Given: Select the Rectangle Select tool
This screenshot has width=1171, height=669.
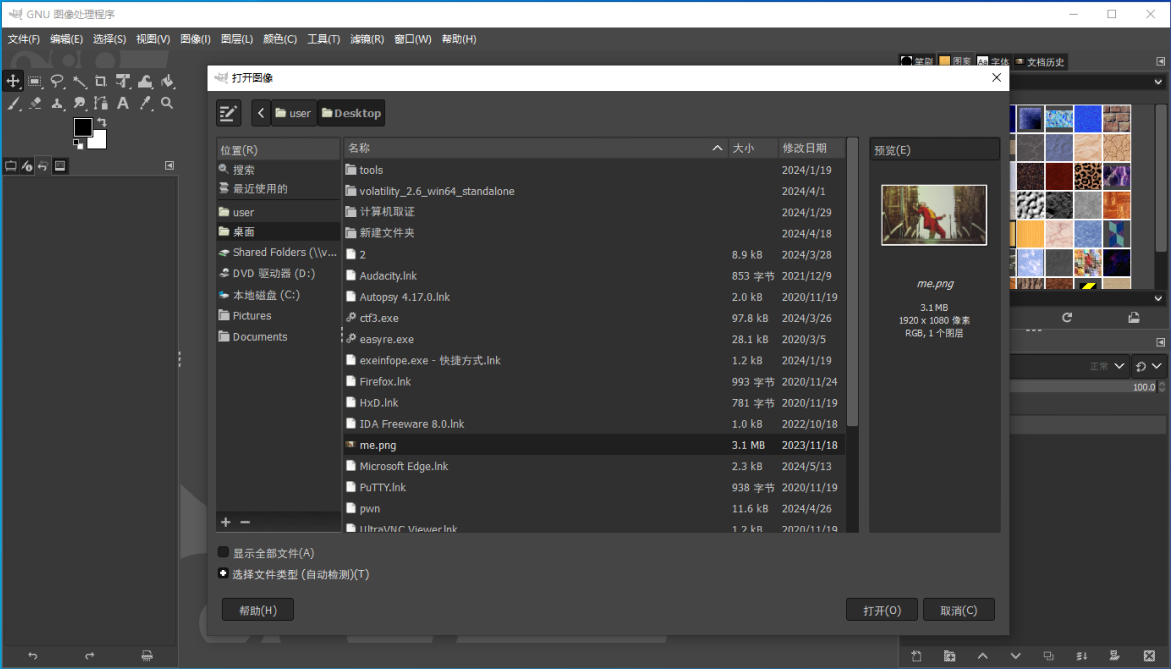Looking at the screenshot, I should click(x=35, y=81).
